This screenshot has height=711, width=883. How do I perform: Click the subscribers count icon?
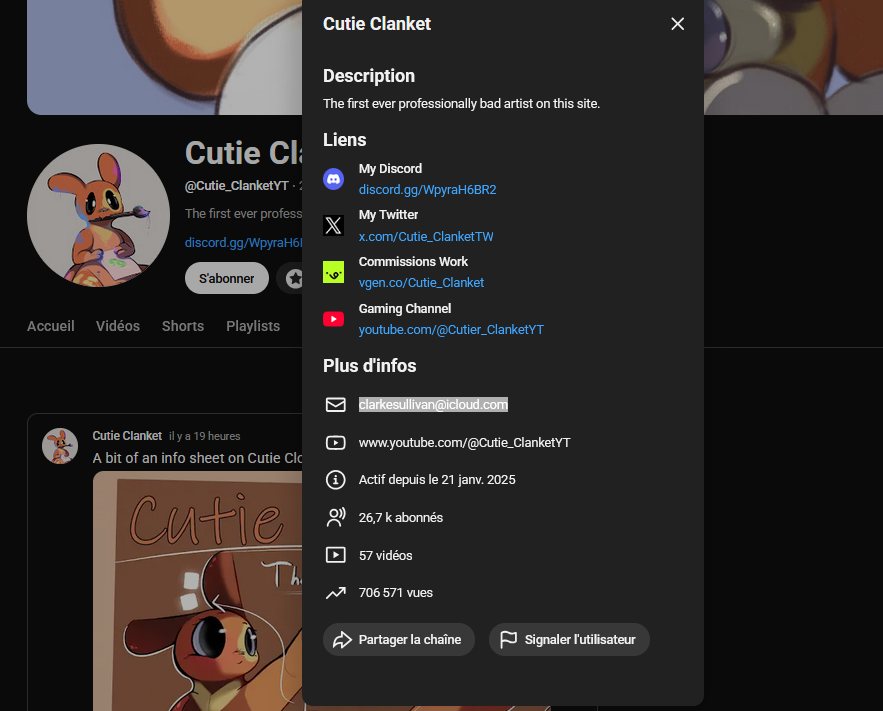click(336, 518)
